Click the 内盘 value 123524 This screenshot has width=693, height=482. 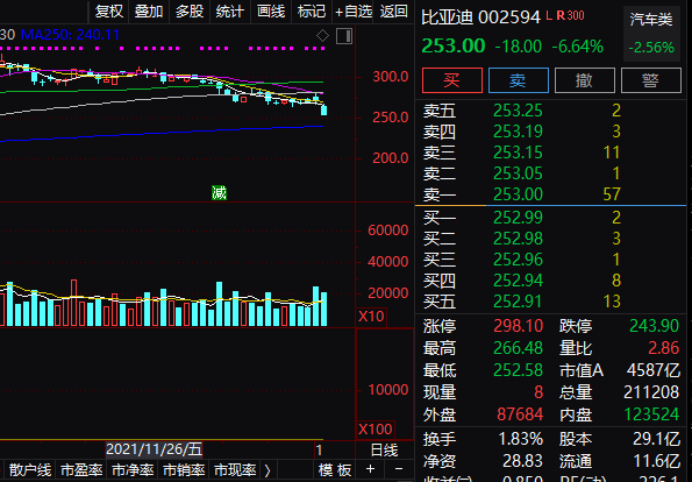(x=651, y=414)
